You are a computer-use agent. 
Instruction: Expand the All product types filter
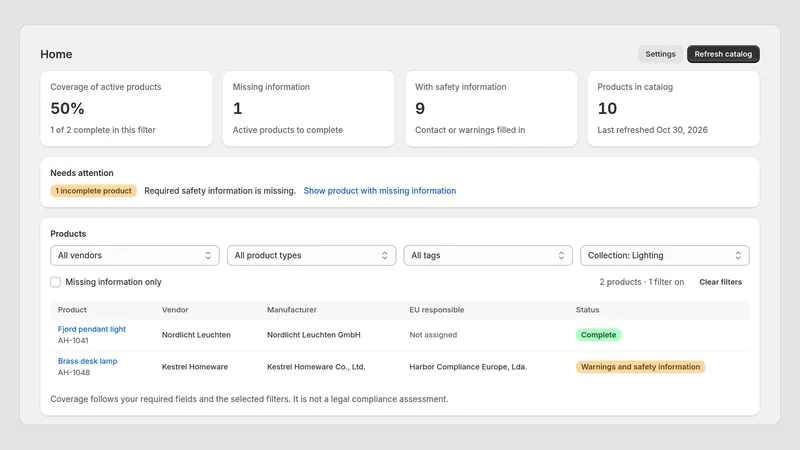tap(311, 256)
